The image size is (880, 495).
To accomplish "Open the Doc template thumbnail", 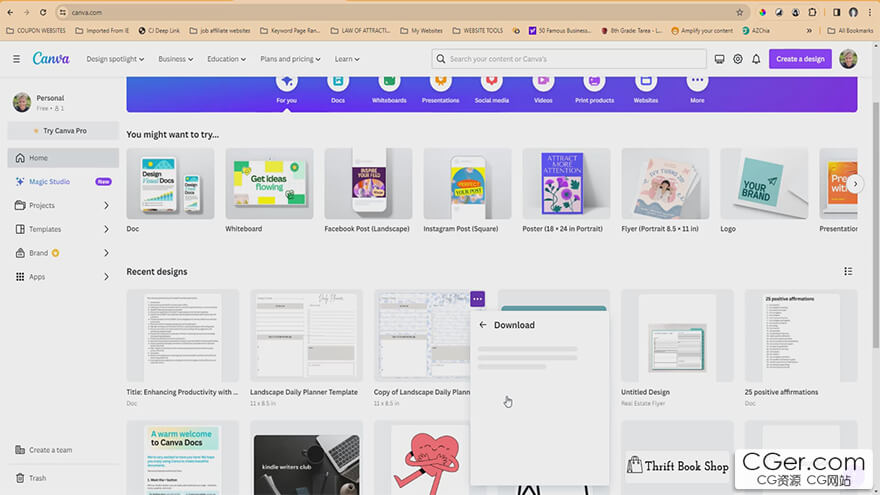I will [170, 184].
